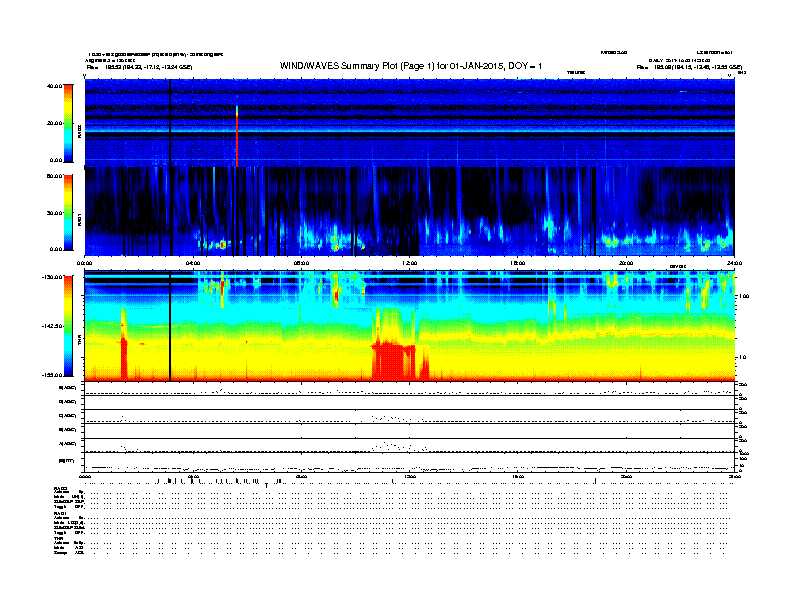Click the lowest line-trace panel above status rows

click(409, 463)
